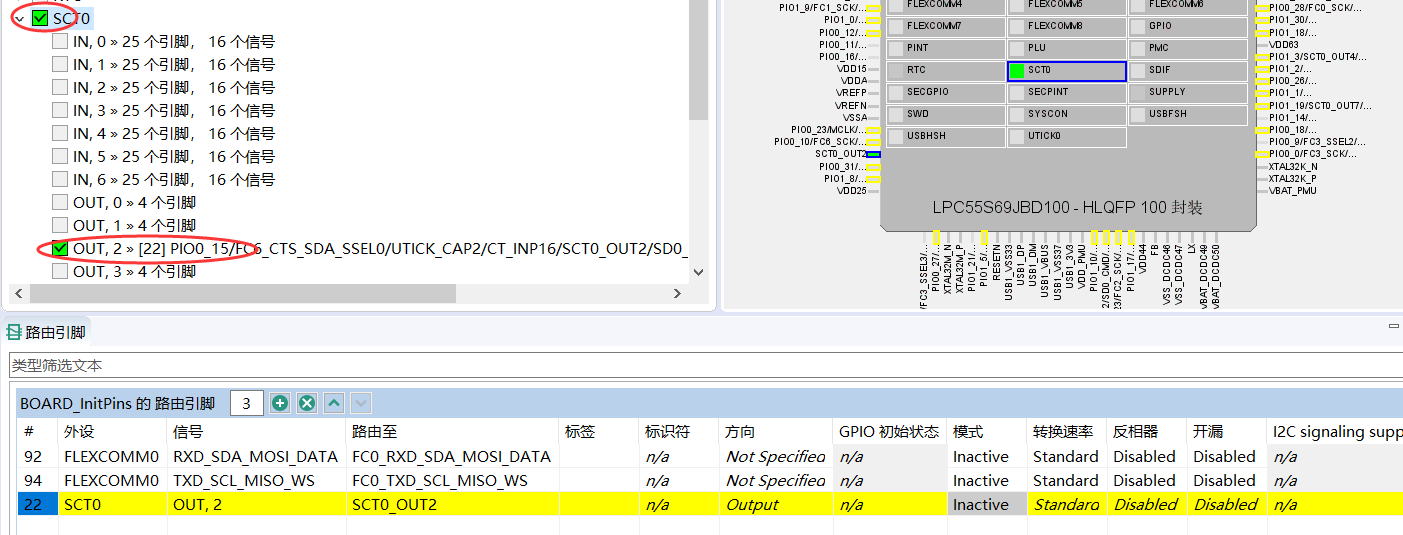This screenshot has width=1403, height=535.
Task: Sort by the 转换速率 column header
Action: point(1067,432)
